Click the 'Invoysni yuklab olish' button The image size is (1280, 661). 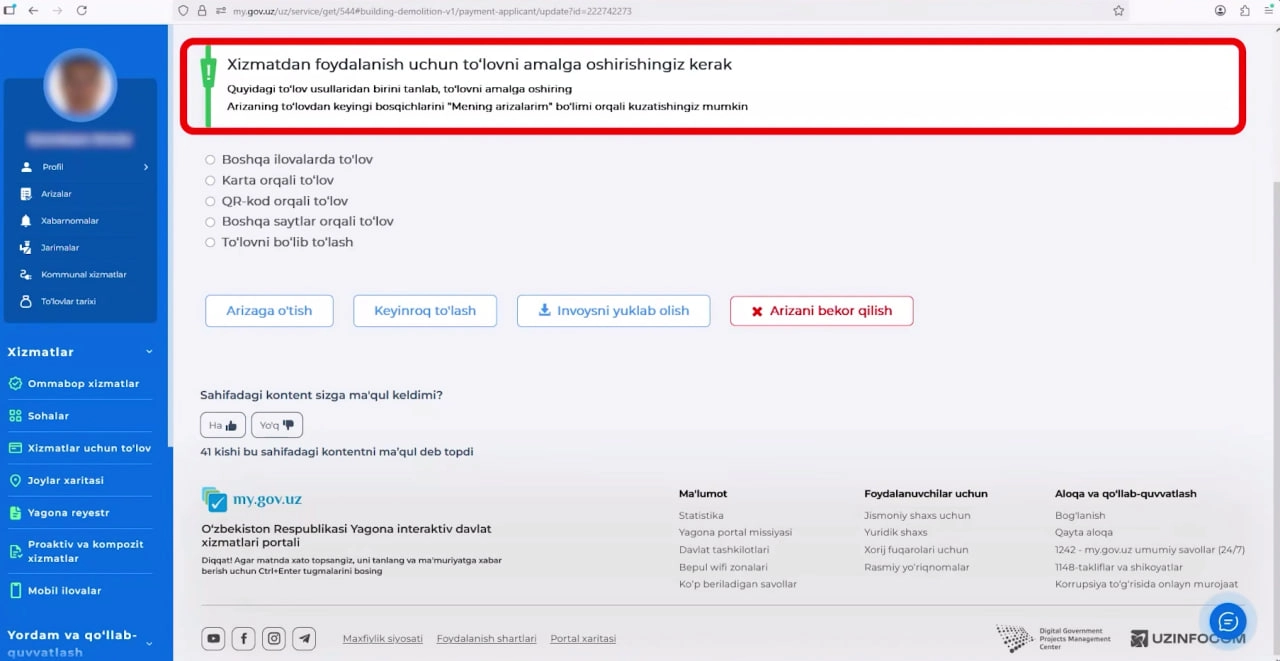[613, 311]
